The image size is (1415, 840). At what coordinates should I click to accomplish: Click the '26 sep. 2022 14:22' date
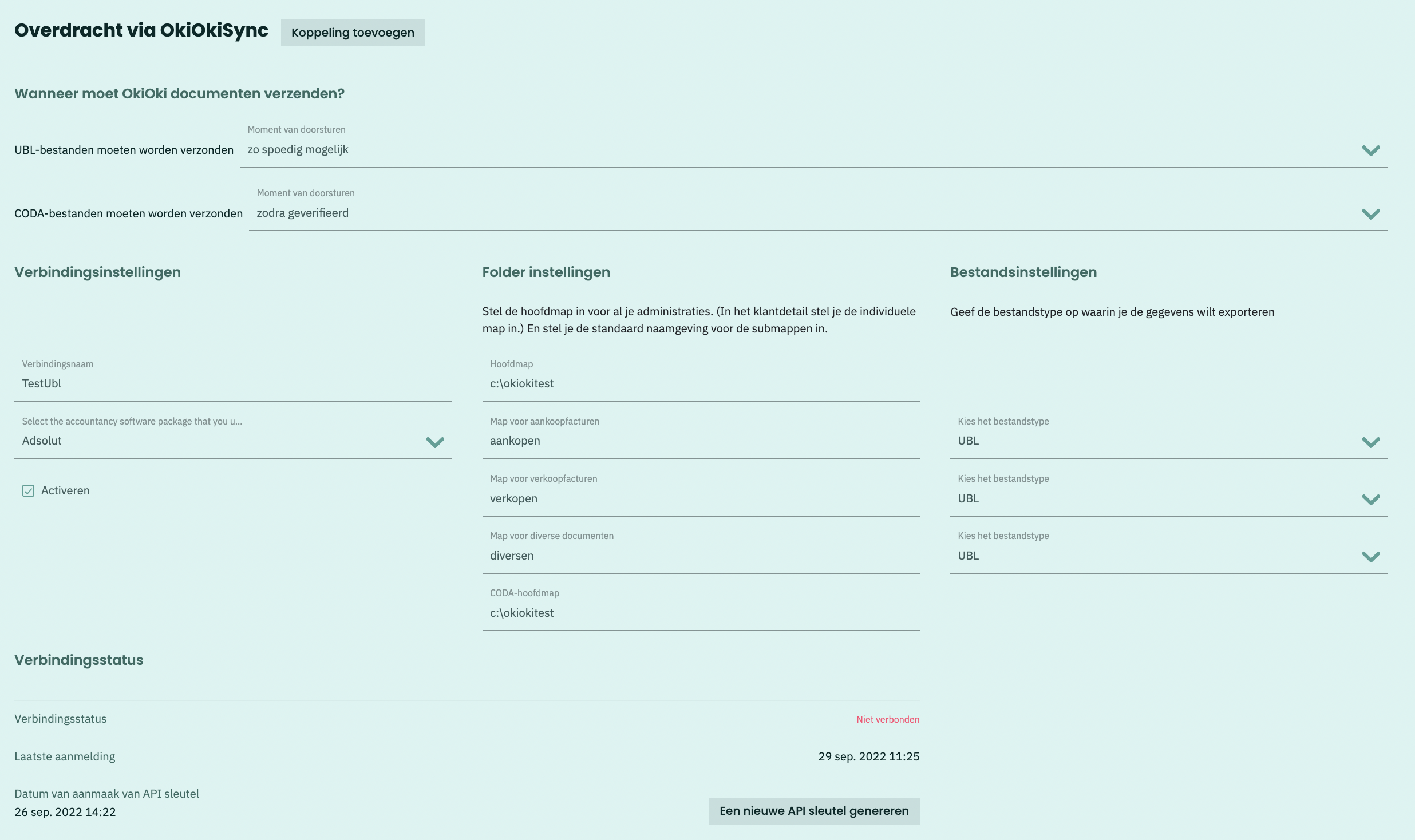(65, 812)
